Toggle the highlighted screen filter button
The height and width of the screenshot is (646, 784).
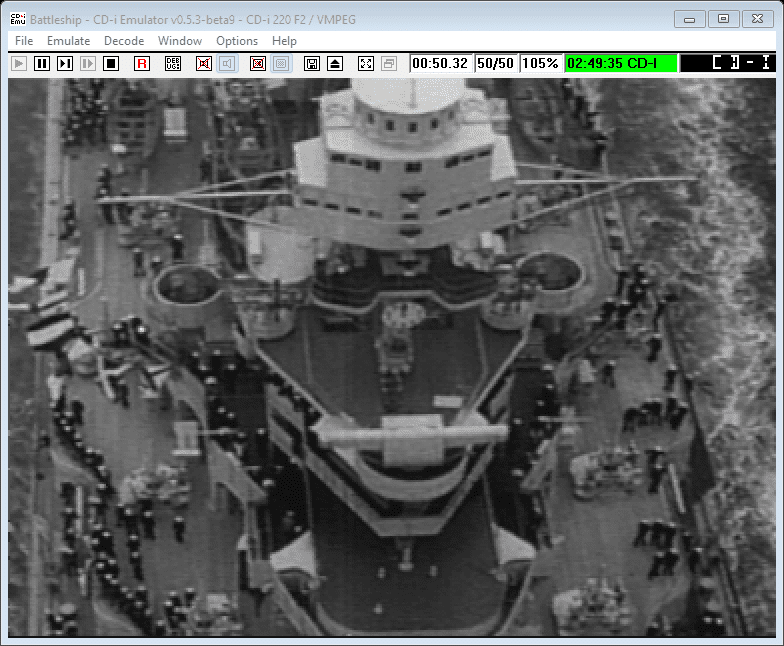pos(281,63)
